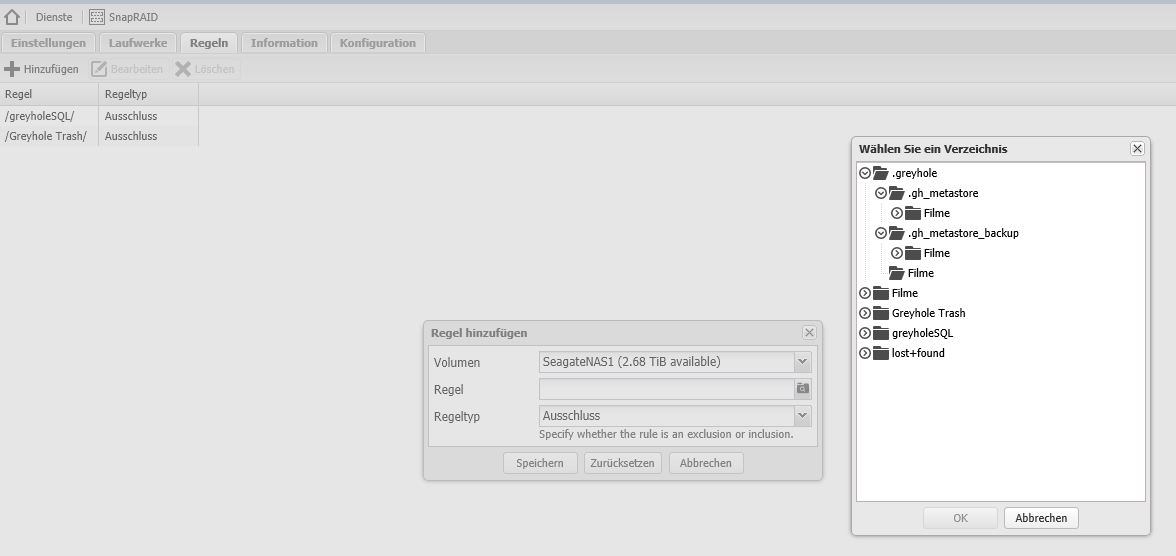Sort by the Regeltyp column header

[x=148, y=94]
